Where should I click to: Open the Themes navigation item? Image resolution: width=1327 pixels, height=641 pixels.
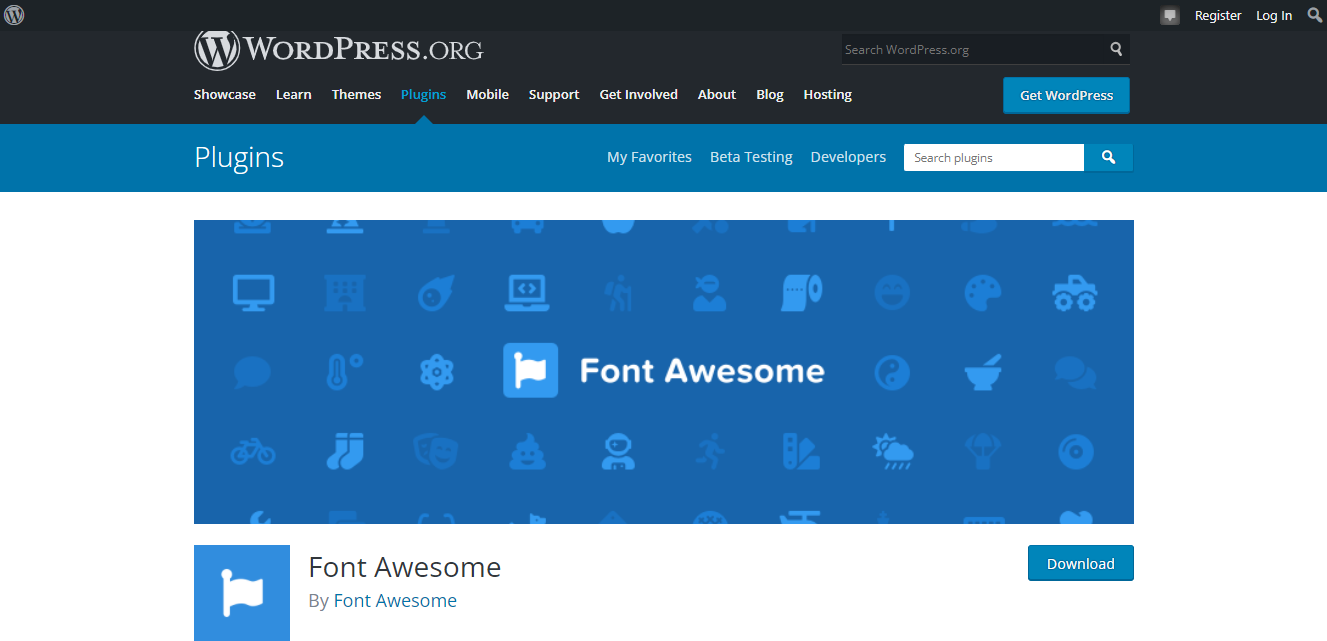point(357,94)
